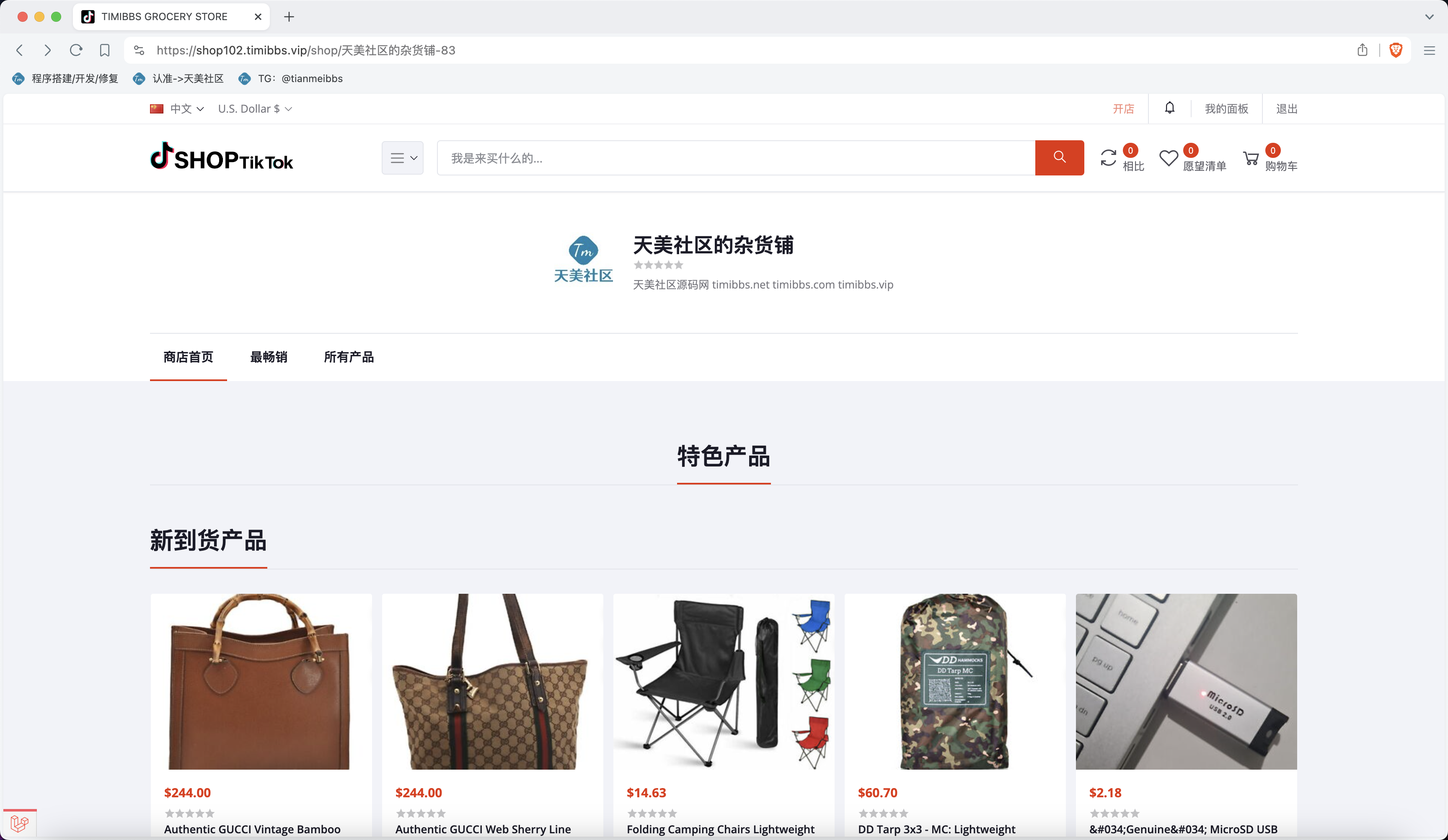Reload the page
This screenshot has height=840, width=1448.
[x=76, y=50]
